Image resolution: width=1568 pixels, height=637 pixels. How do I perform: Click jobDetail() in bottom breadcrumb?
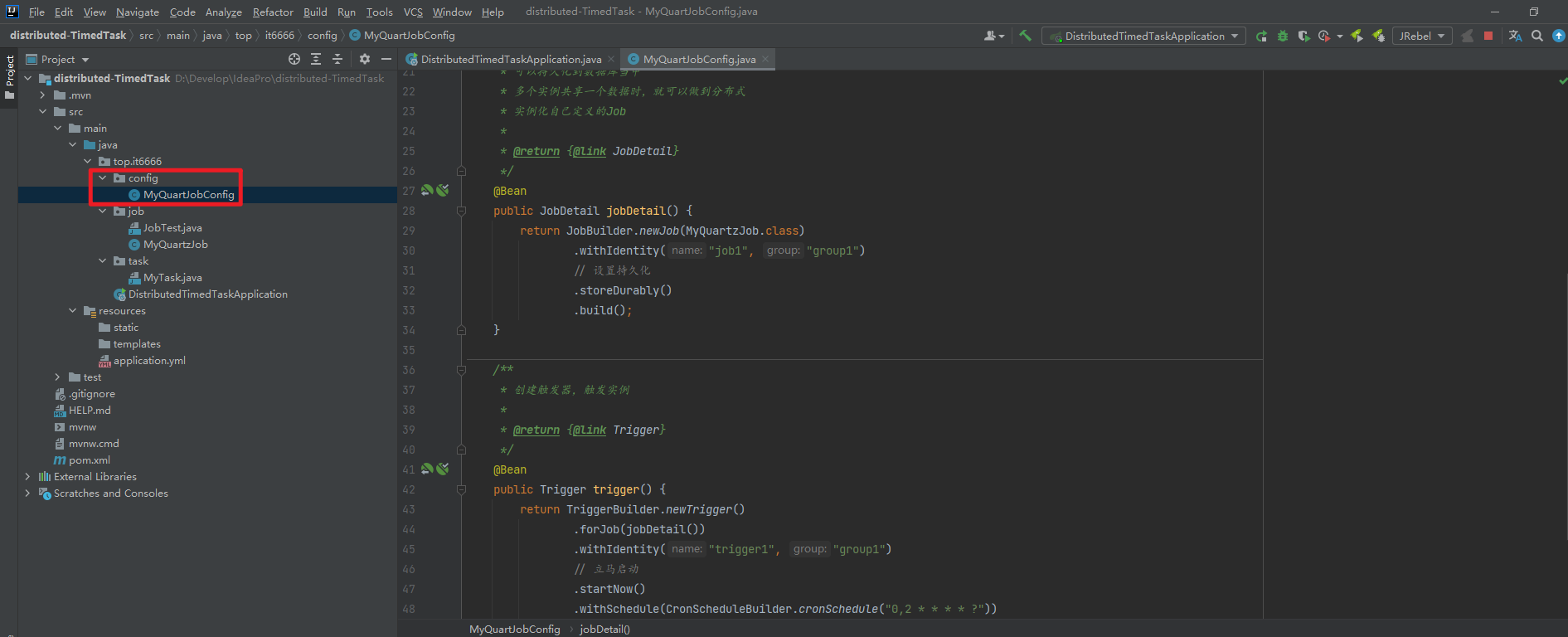[604, 629]
